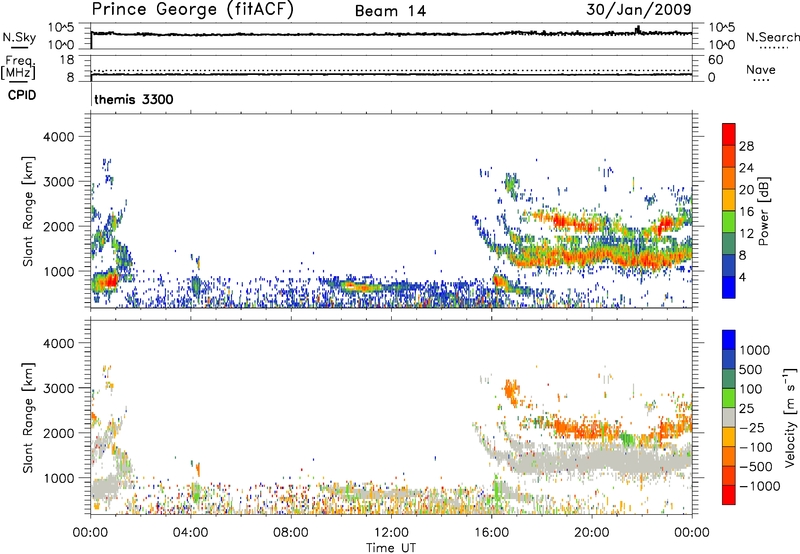Click the solid line sample under N.Sky
800x554 pixels.
(19, 47)
